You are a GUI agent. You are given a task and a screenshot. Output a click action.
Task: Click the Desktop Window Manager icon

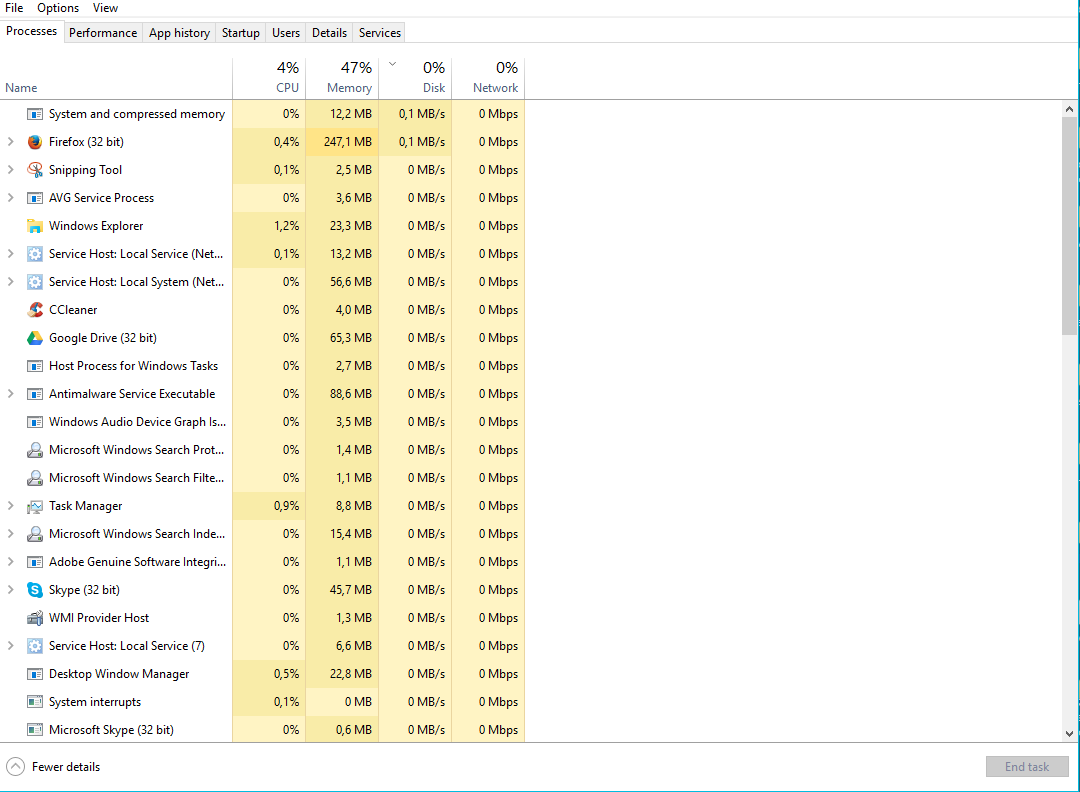[x=34, y=674]
